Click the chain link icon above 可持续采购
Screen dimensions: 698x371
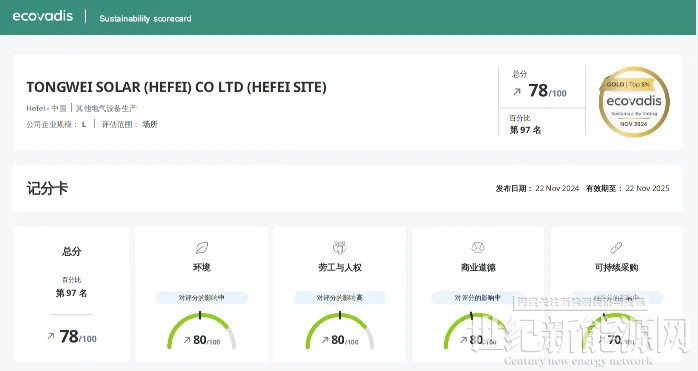[616, 247]
